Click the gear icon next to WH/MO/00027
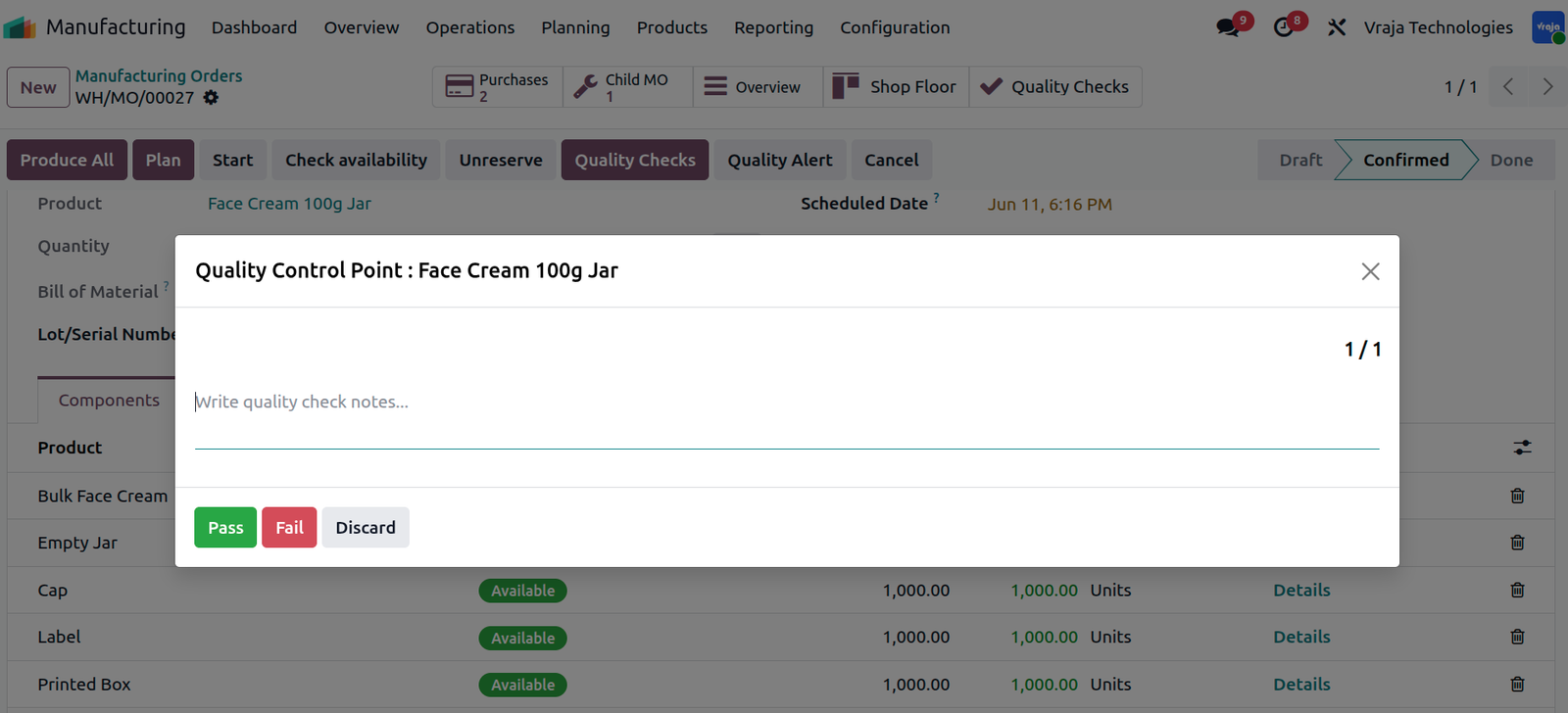1568x713 pixels. [x=211, y=97]
